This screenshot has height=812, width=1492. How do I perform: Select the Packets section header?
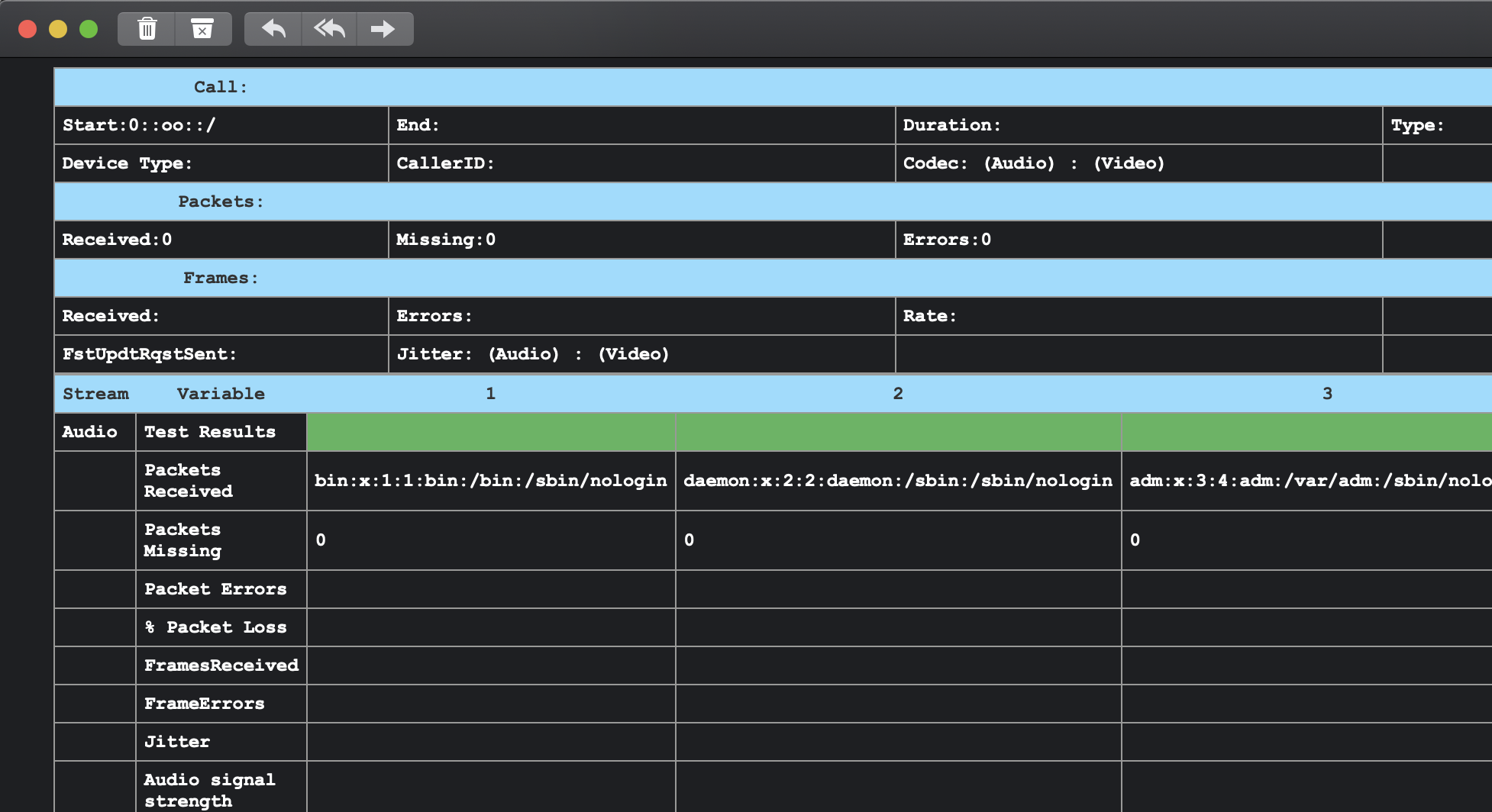pyautogui.click(x=221, y=201)
